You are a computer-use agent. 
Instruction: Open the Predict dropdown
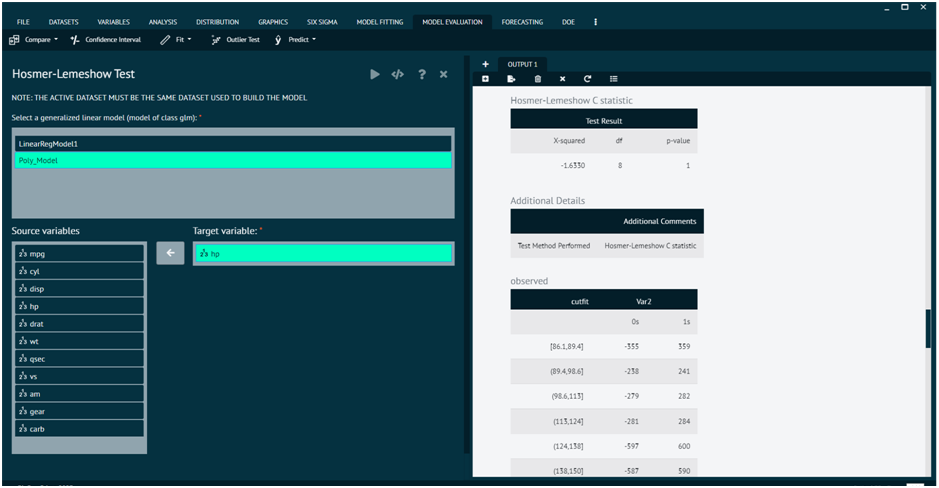295,40
